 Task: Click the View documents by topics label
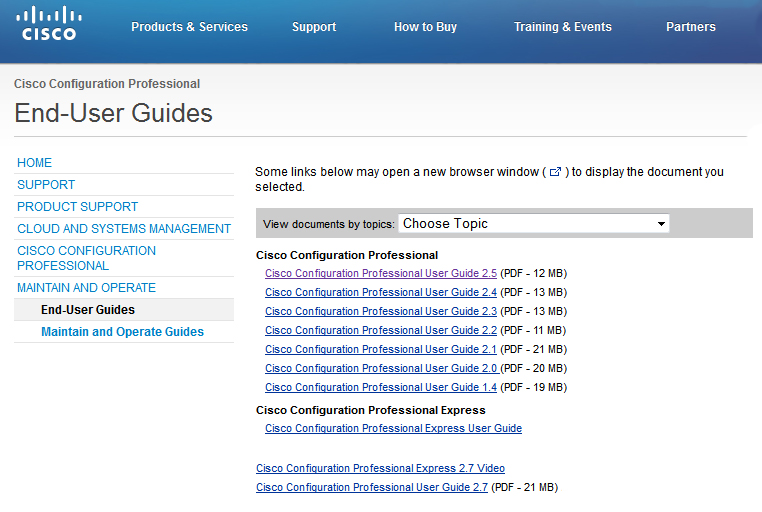(329, 224)
